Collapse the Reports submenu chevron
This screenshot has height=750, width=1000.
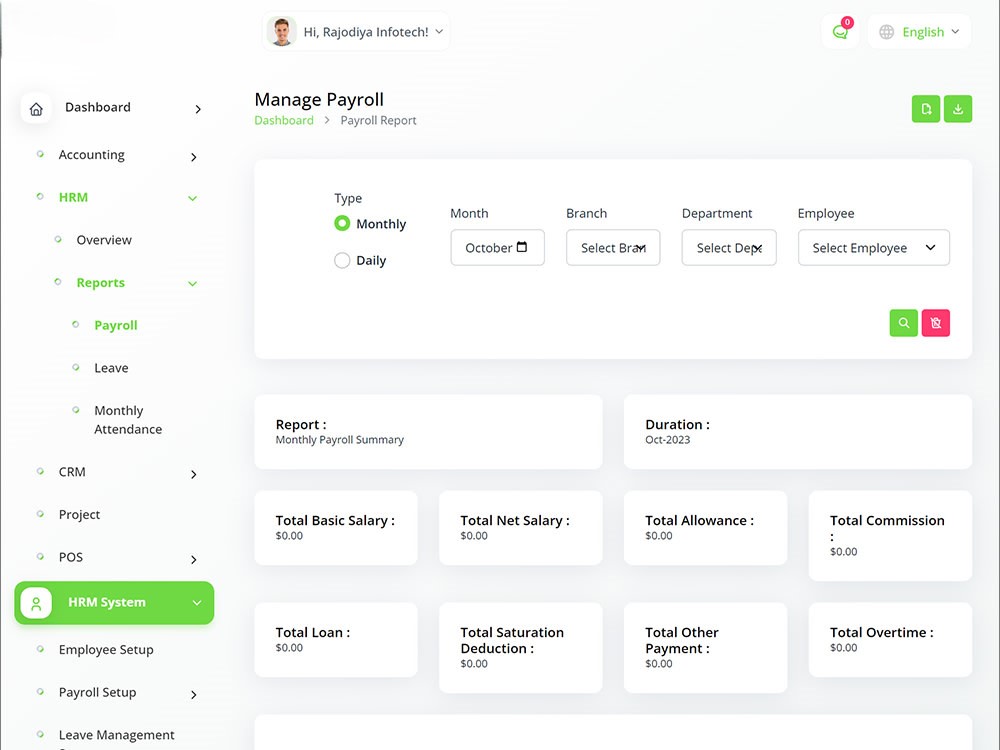pos(193,284)
